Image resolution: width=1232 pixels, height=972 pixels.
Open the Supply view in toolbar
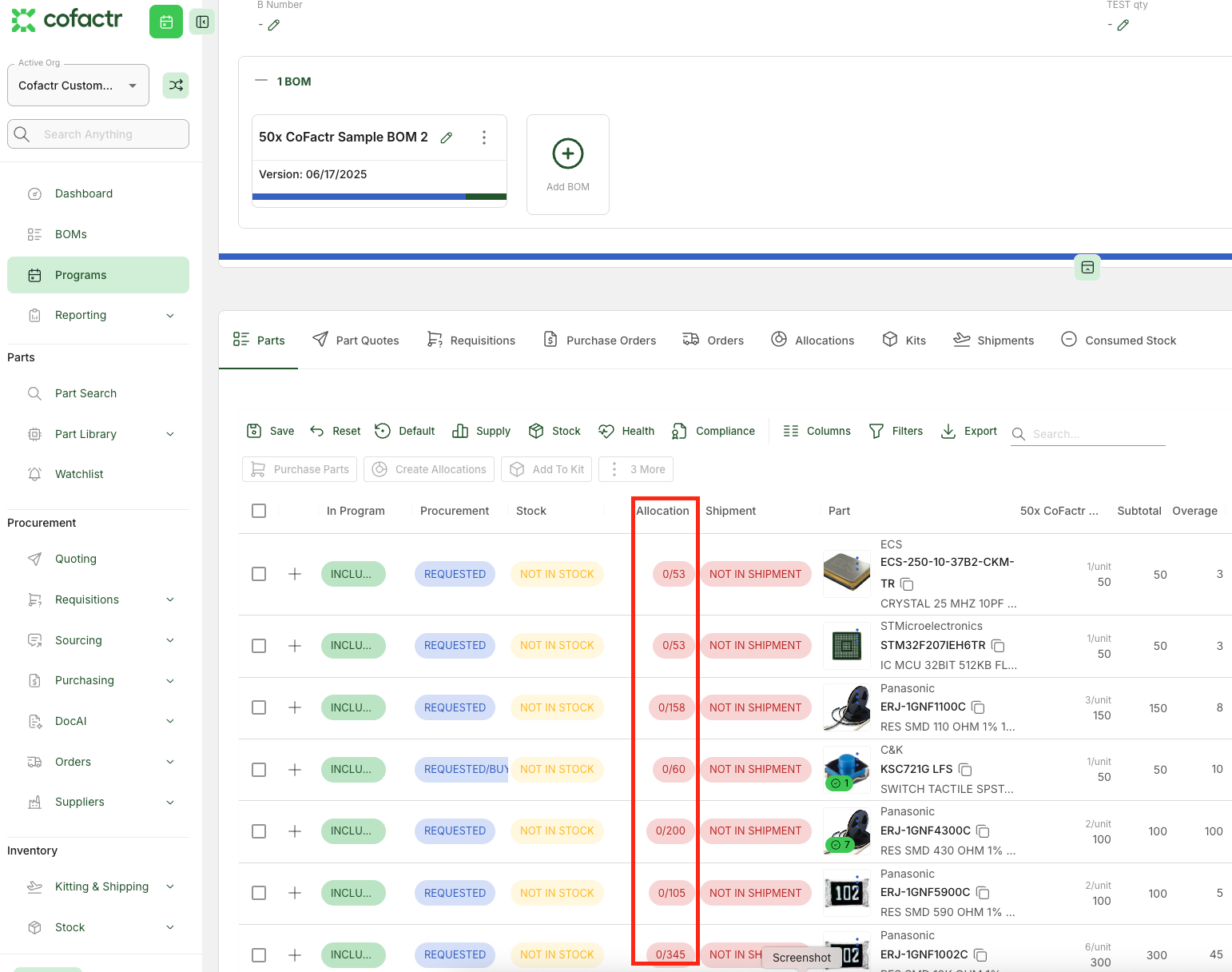pos(481,431)
